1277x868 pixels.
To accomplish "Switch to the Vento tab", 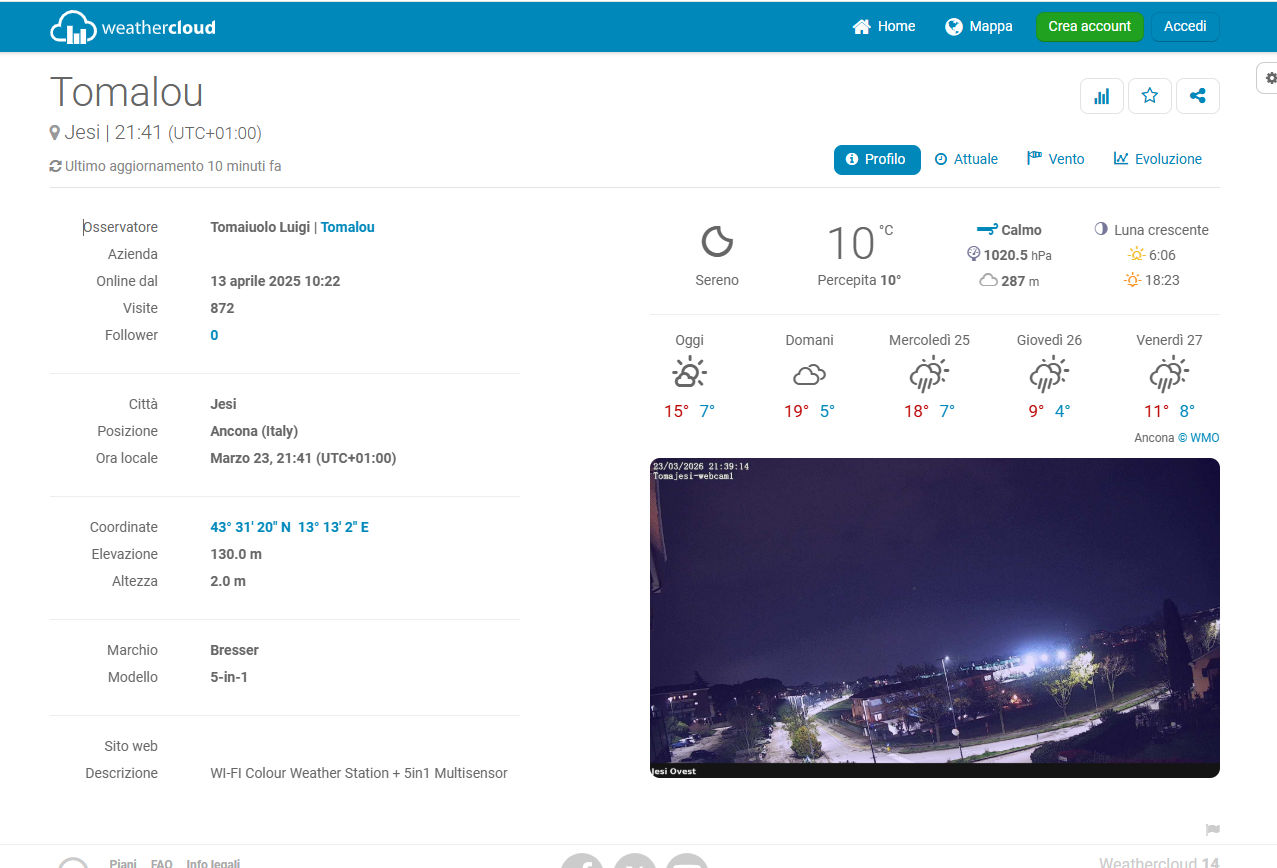I will (x=1055, y=160).
